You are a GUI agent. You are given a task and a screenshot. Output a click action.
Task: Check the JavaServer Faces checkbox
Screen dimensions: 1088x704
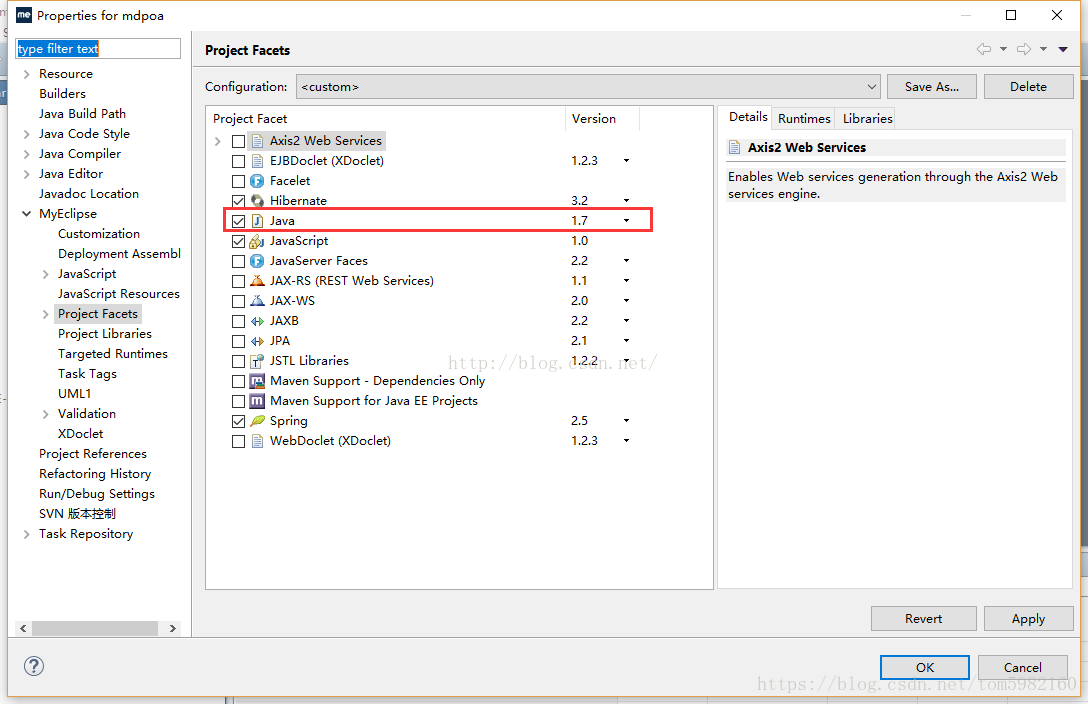pos(239,261)
